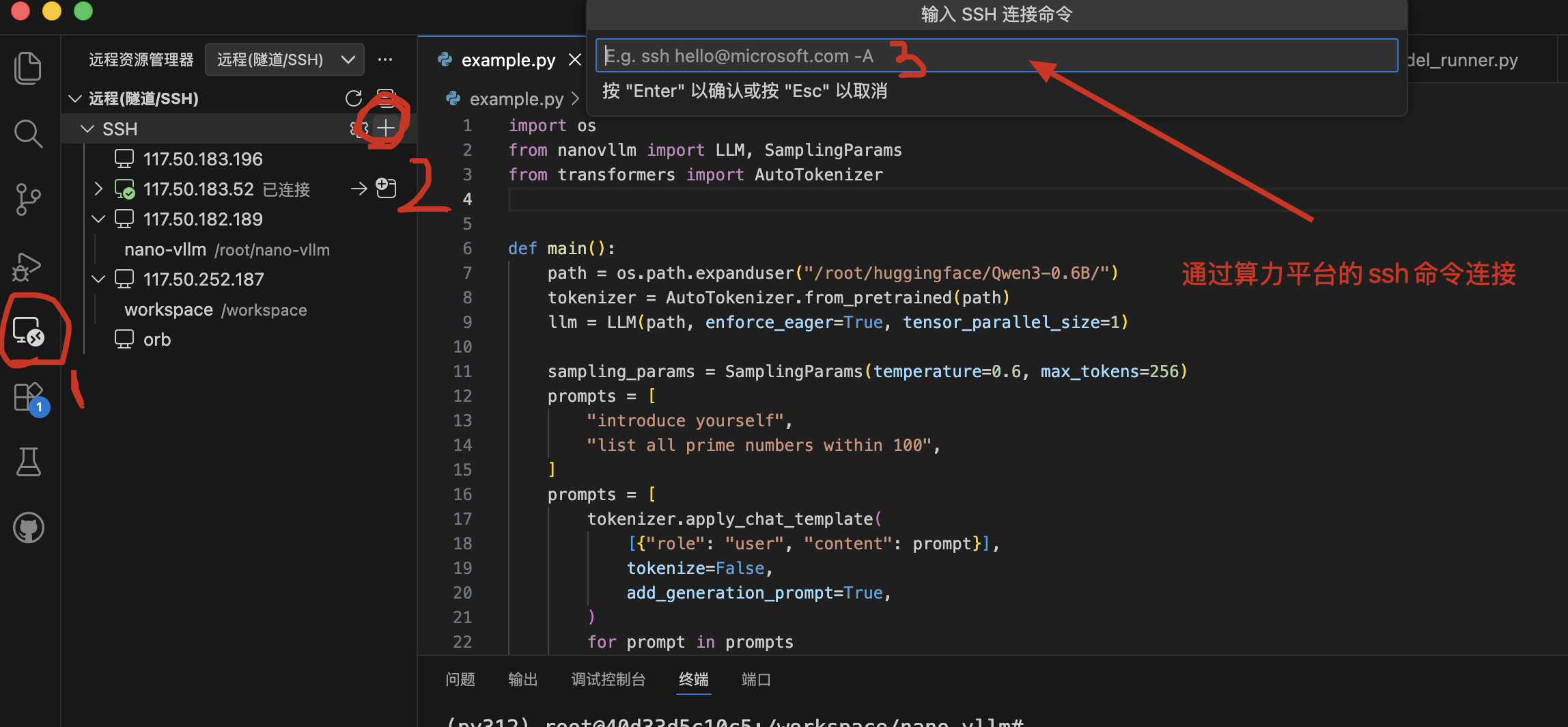
Task: Click the plus icon to add new SSH remote
Action: [x=387, y=128]
